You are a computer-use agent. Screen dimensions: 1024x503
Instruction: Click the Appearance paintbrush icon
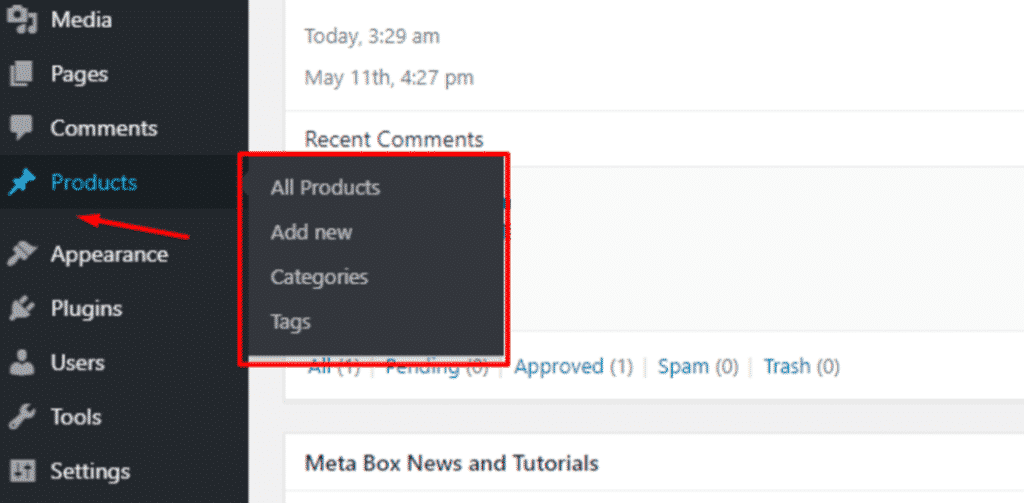22,254
